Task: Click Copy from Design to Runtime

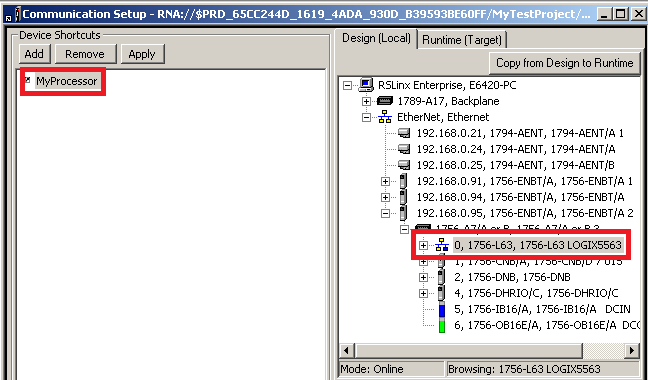Action: pyautogui.click(x=565, y=63)
